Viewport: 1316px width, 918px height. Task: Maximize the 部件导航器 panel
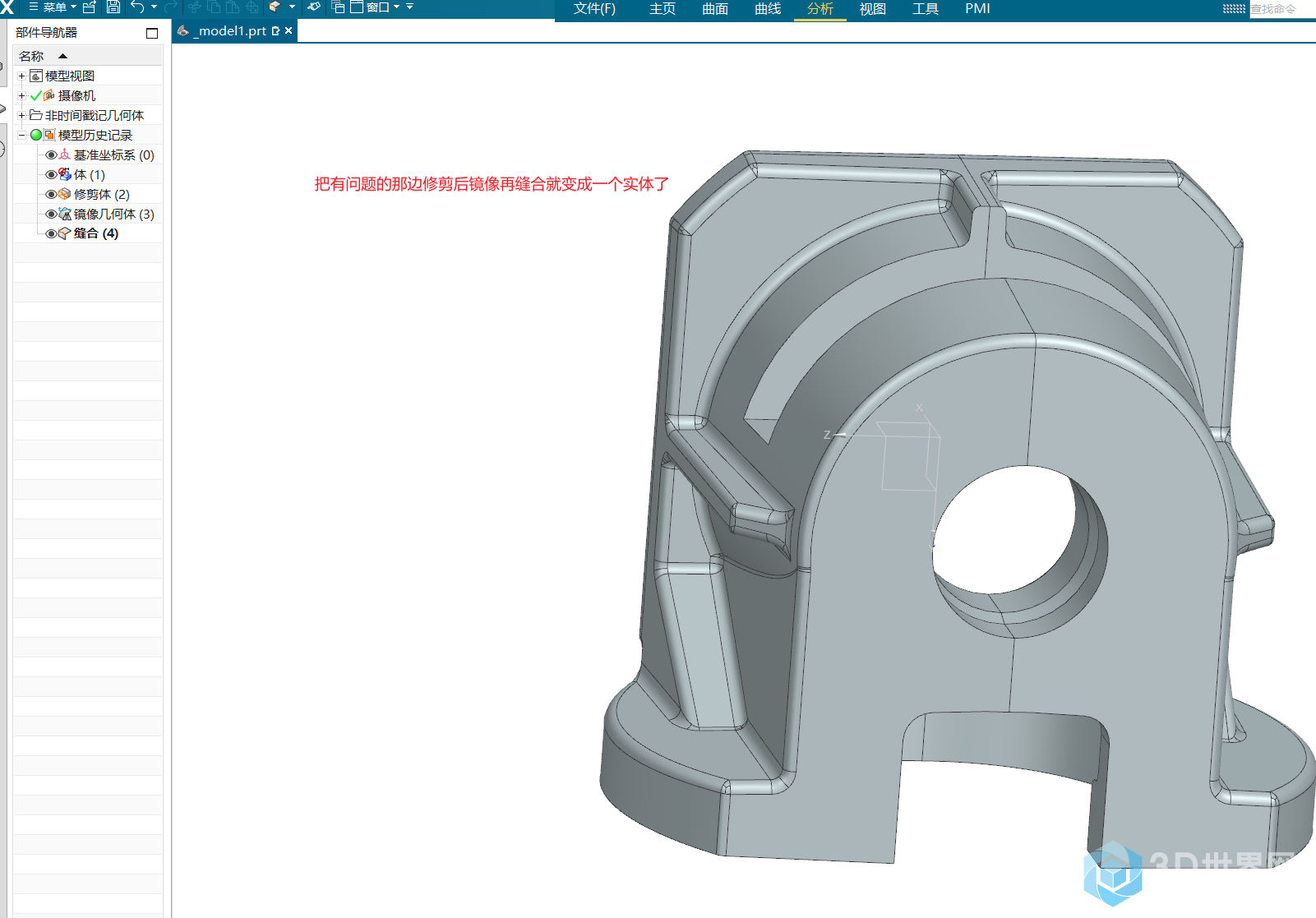[x=152, y=34]
